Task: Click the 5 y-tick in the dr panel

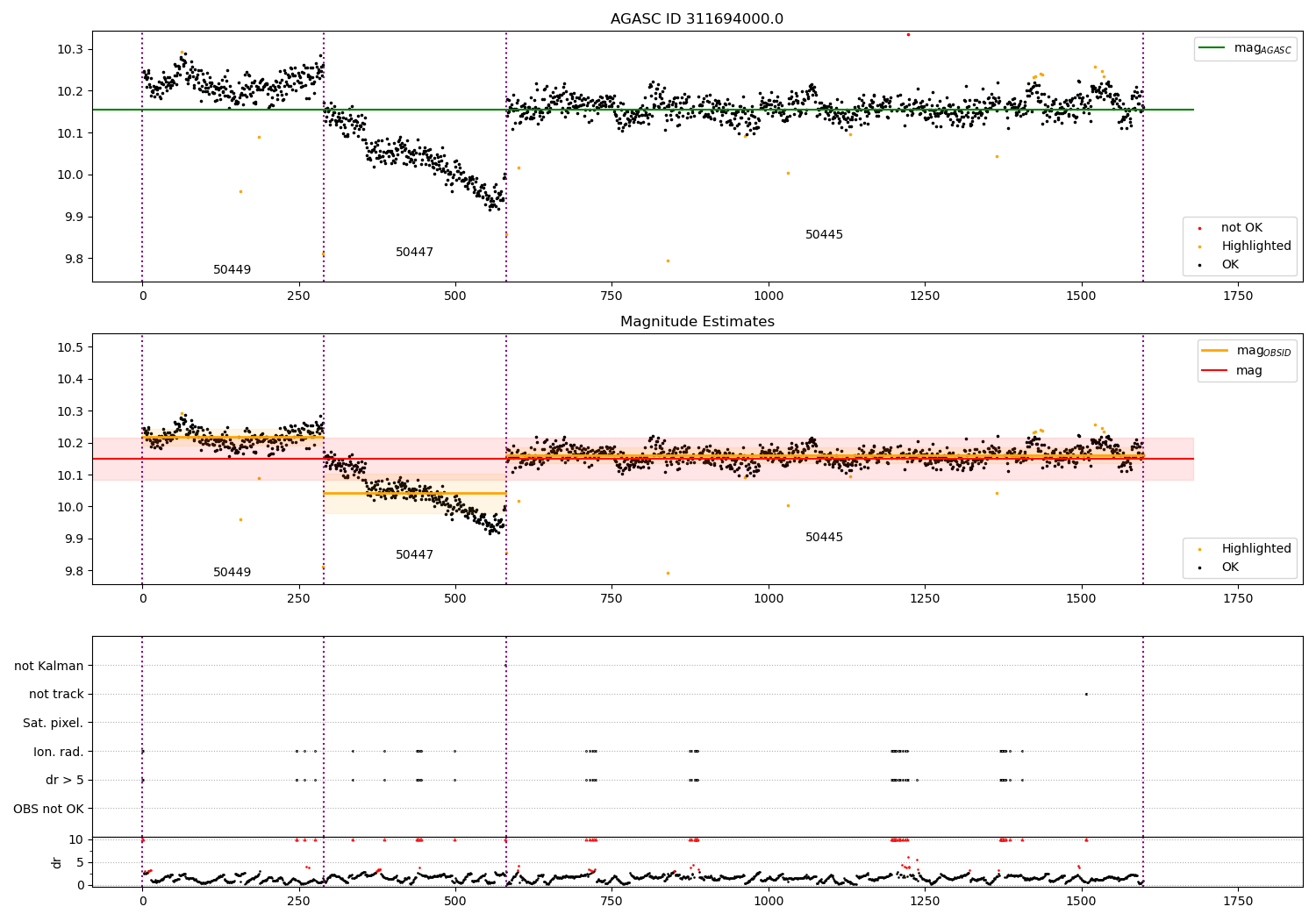Action: [x=80, y=863]
